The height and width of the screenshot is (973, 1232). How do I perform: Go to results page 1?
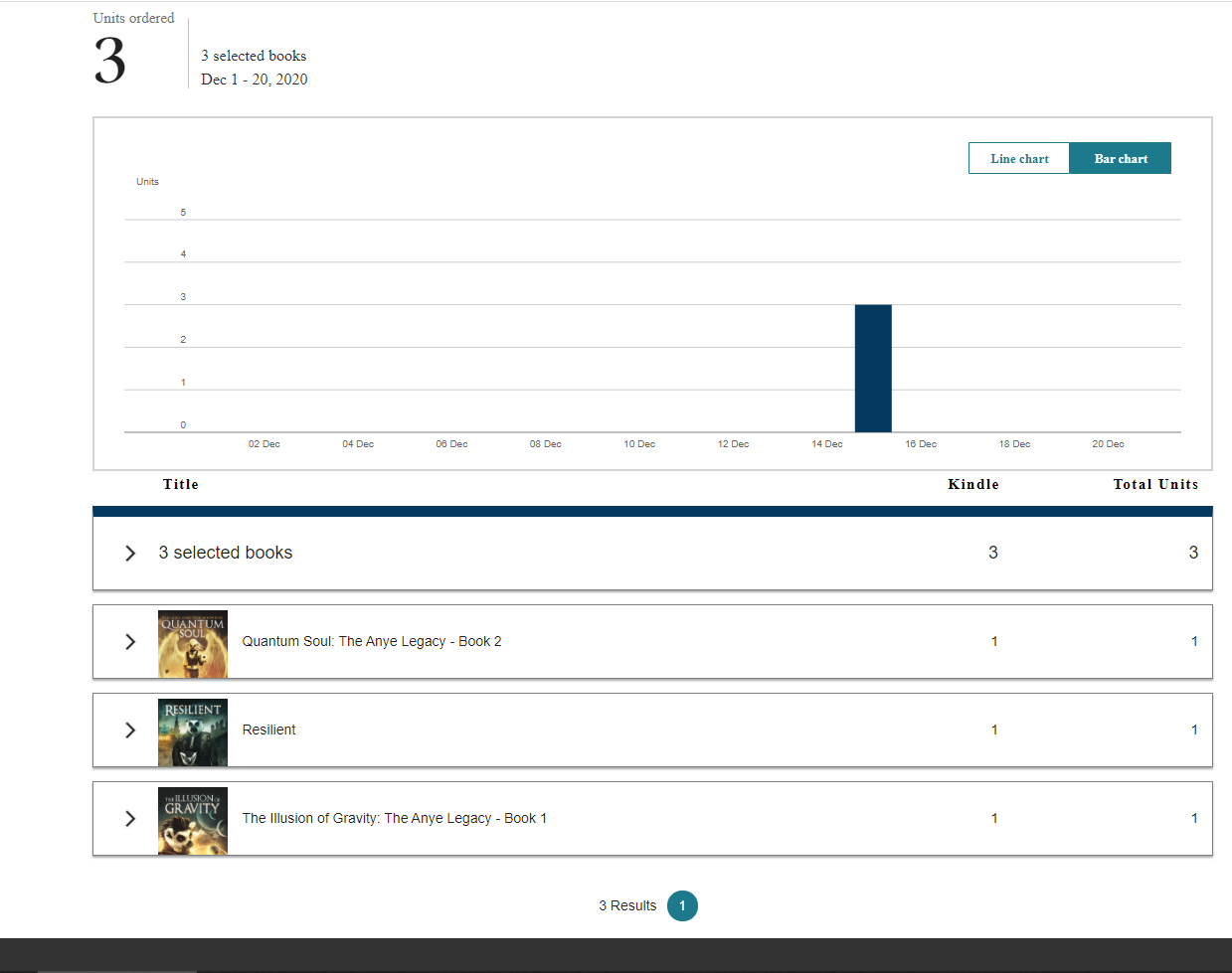coord(682,906)
